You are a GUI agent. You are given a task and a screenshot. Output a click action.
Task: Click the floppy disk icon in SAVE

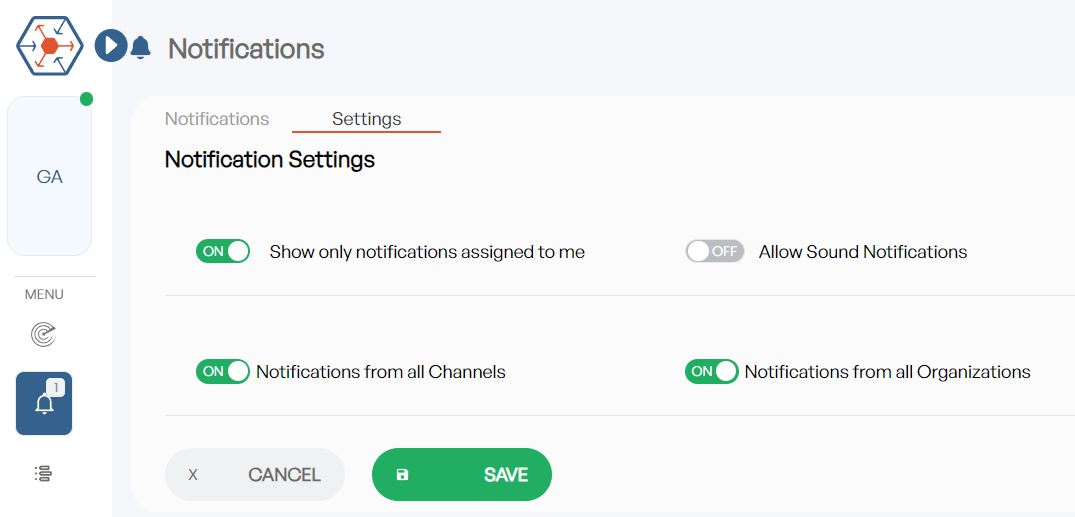click(402, 474)
